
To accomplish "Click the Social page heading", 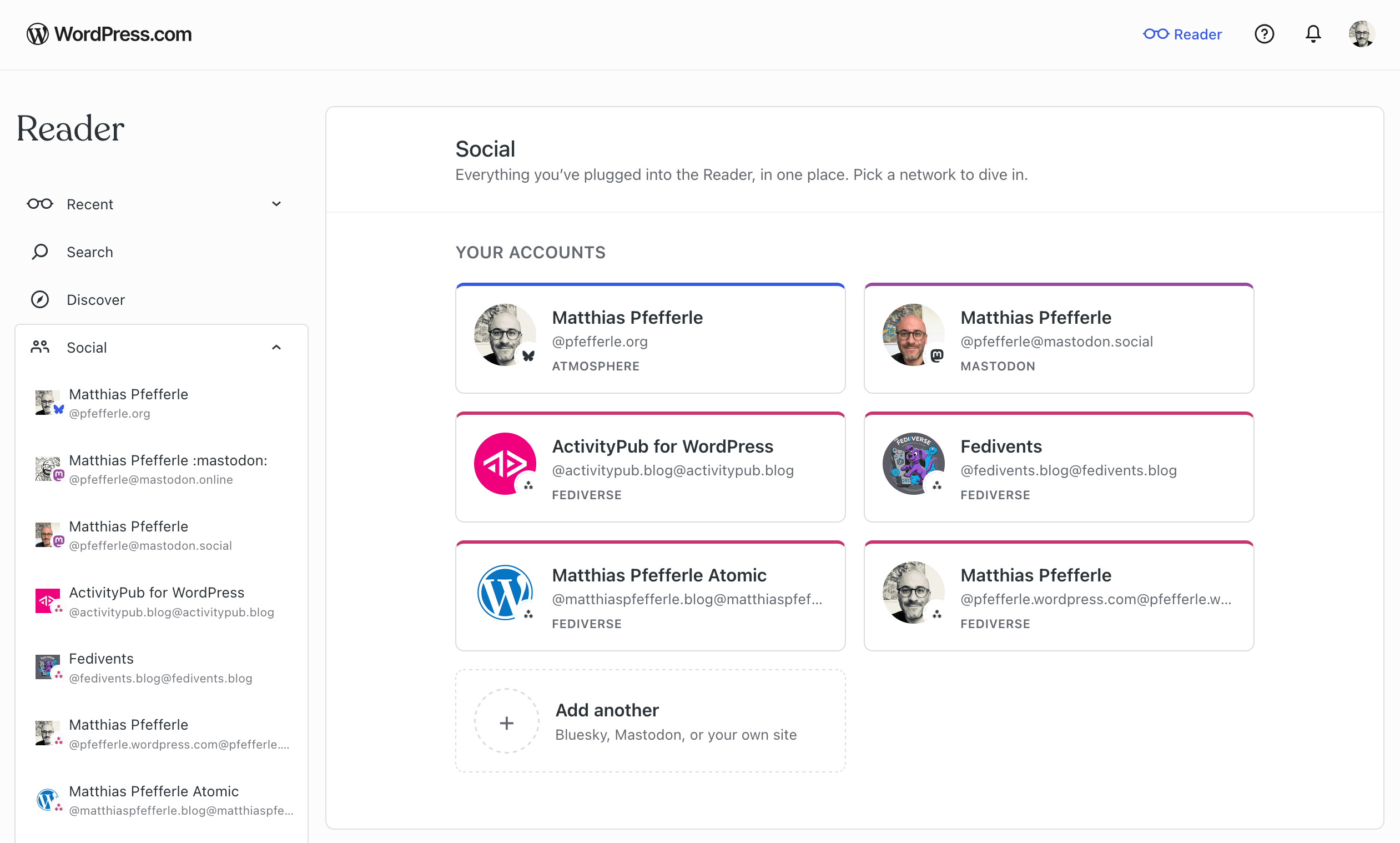I will pos(485,149).
